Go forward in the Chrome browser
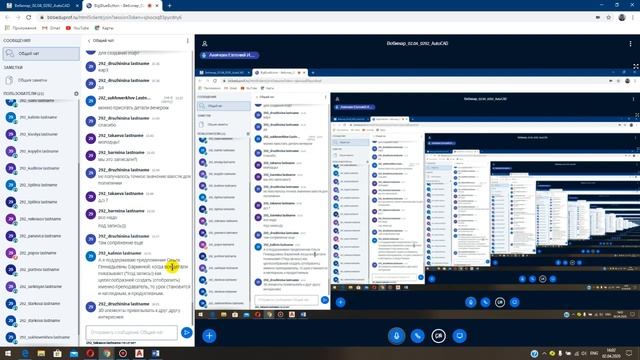 coord(18,18)
